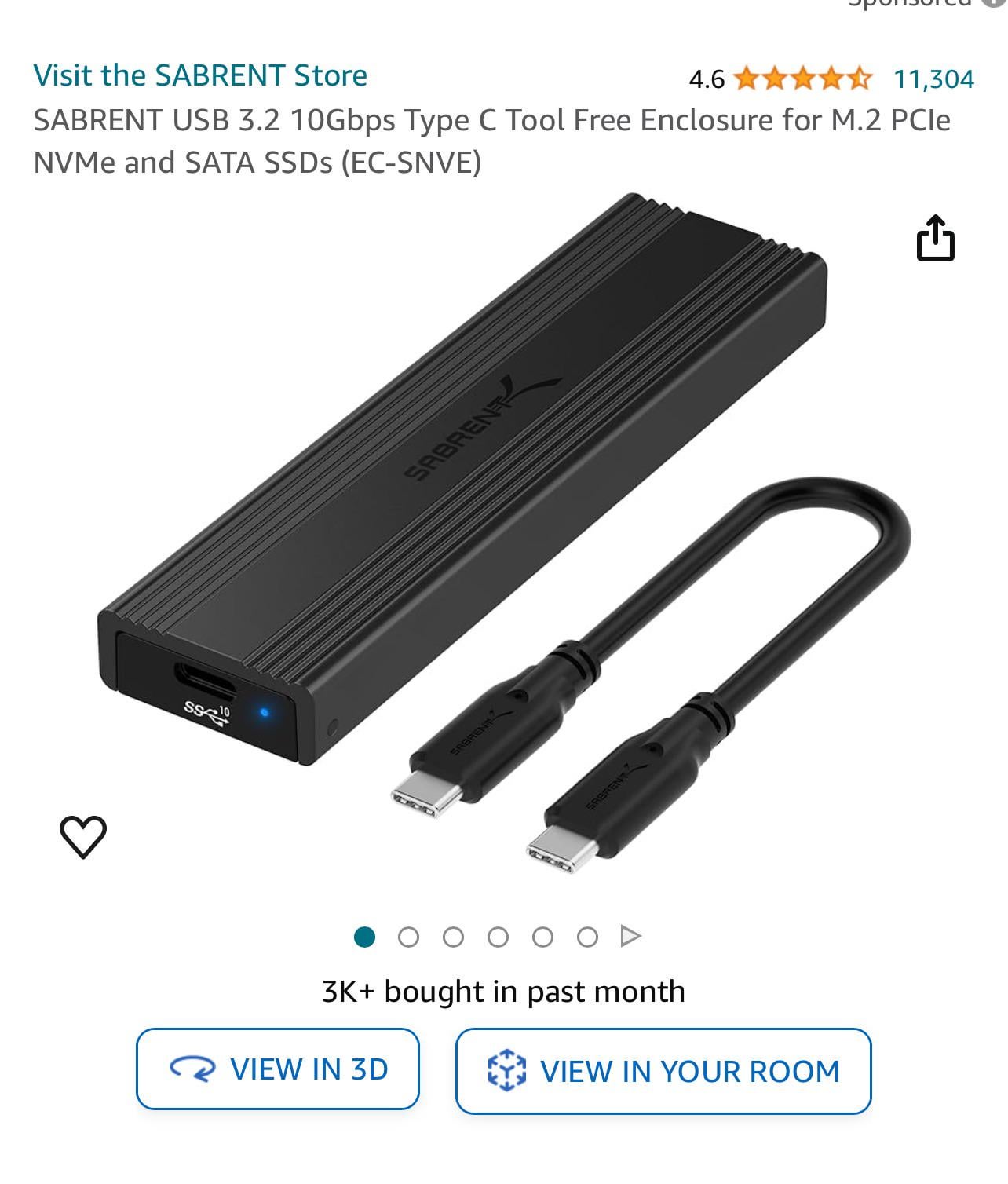Click the AR cube icon in View in Your Room
This screenshot has height=1184, width=1008.
click(x=506, y=1070)
